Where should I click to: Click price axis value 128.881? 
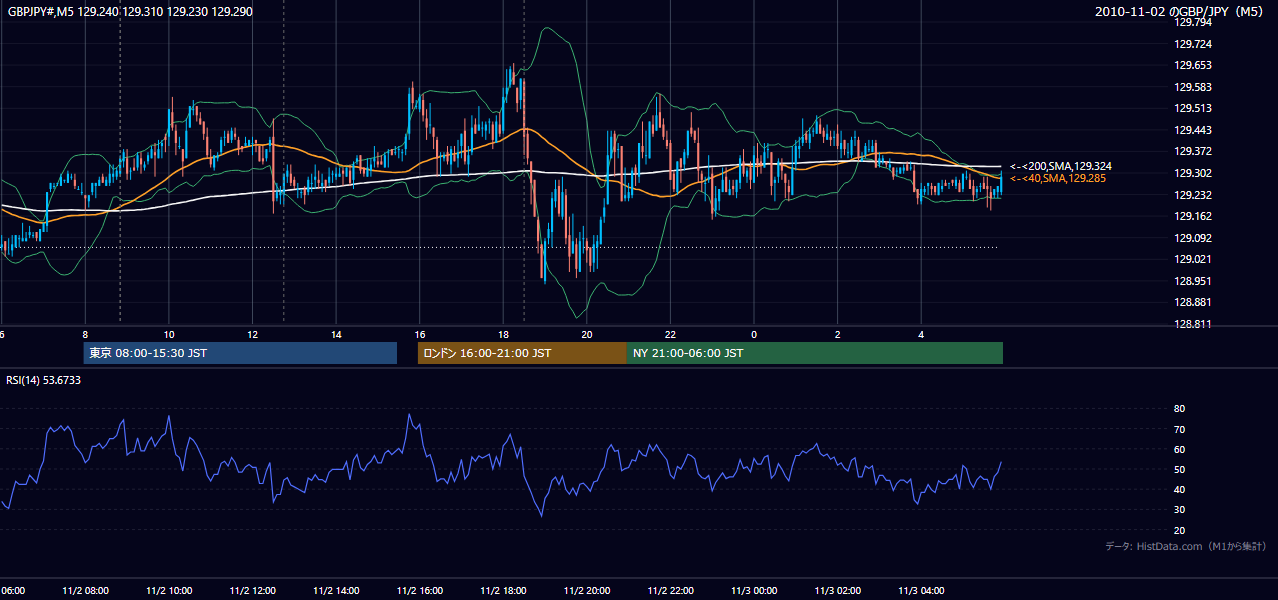[x=1192, y=302]
